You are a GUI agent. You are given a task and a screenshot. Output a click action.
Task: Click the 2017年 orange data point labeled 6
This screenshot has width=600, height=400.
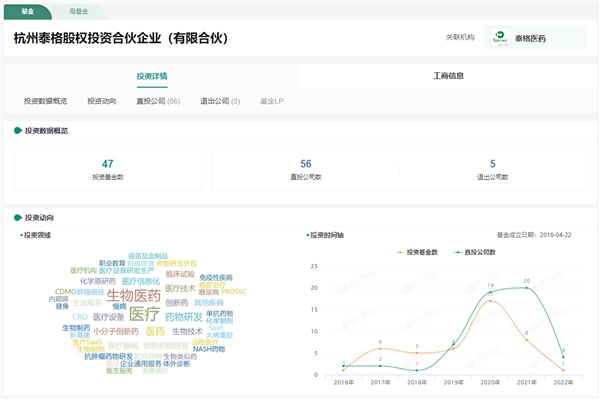pyautogui.click(x=380, y=348)
